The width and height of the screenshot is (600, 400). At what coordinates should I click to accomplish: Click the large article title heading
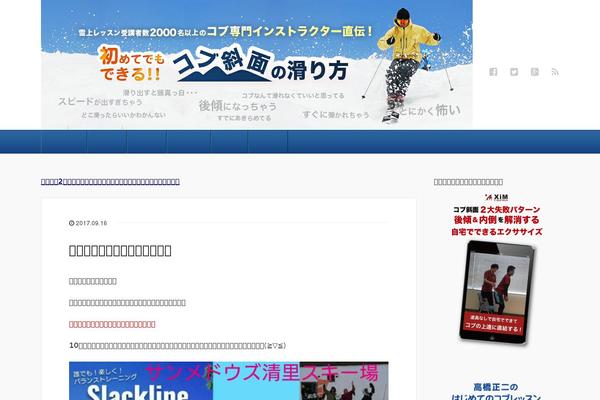(120, 251)
